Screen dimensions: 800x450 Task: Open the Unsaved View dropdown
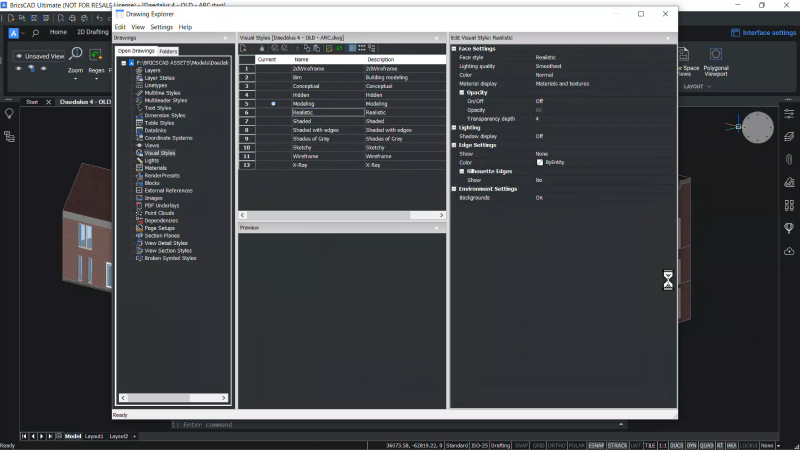[x=40, y=56]
